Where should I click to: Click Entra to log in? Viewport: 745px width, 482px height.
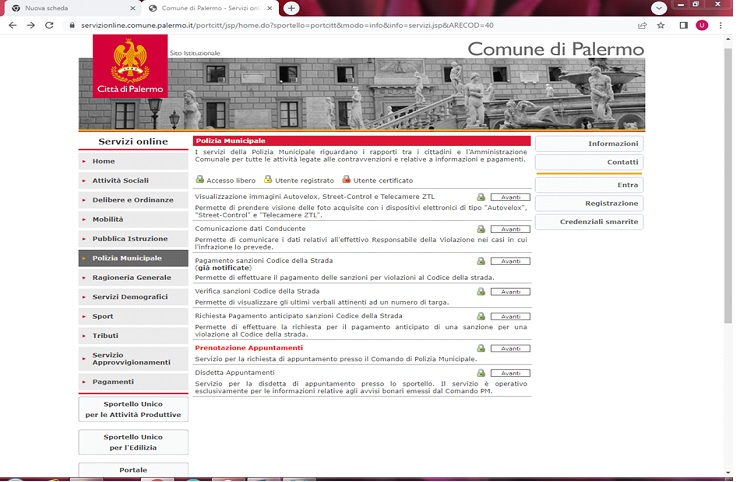589,185
